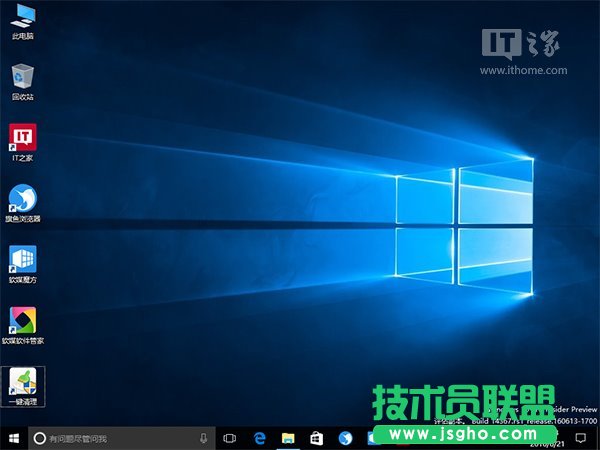Open the Windows Store taskbar icon
This screenshot has width=600, height=450.
[316, 438]
